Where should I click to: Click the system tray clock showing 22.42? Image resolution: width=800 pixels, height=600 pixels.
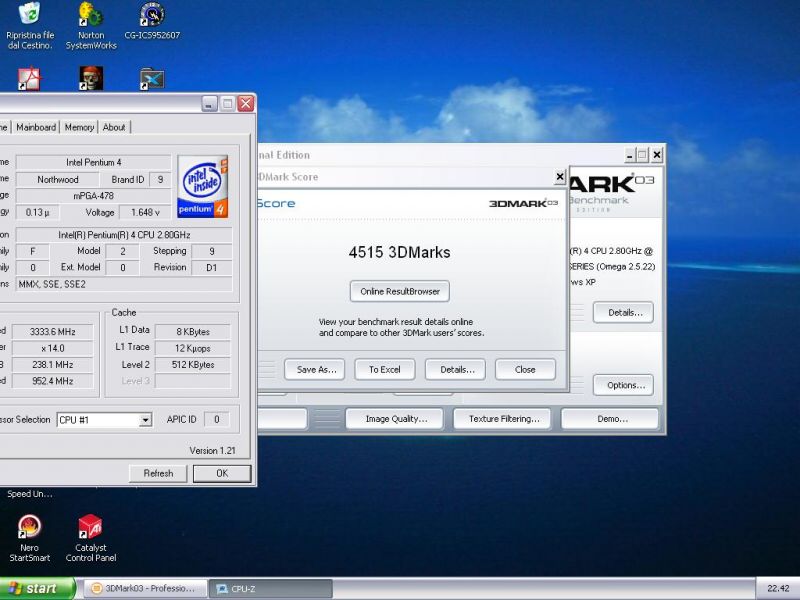[x=778, y=589]
